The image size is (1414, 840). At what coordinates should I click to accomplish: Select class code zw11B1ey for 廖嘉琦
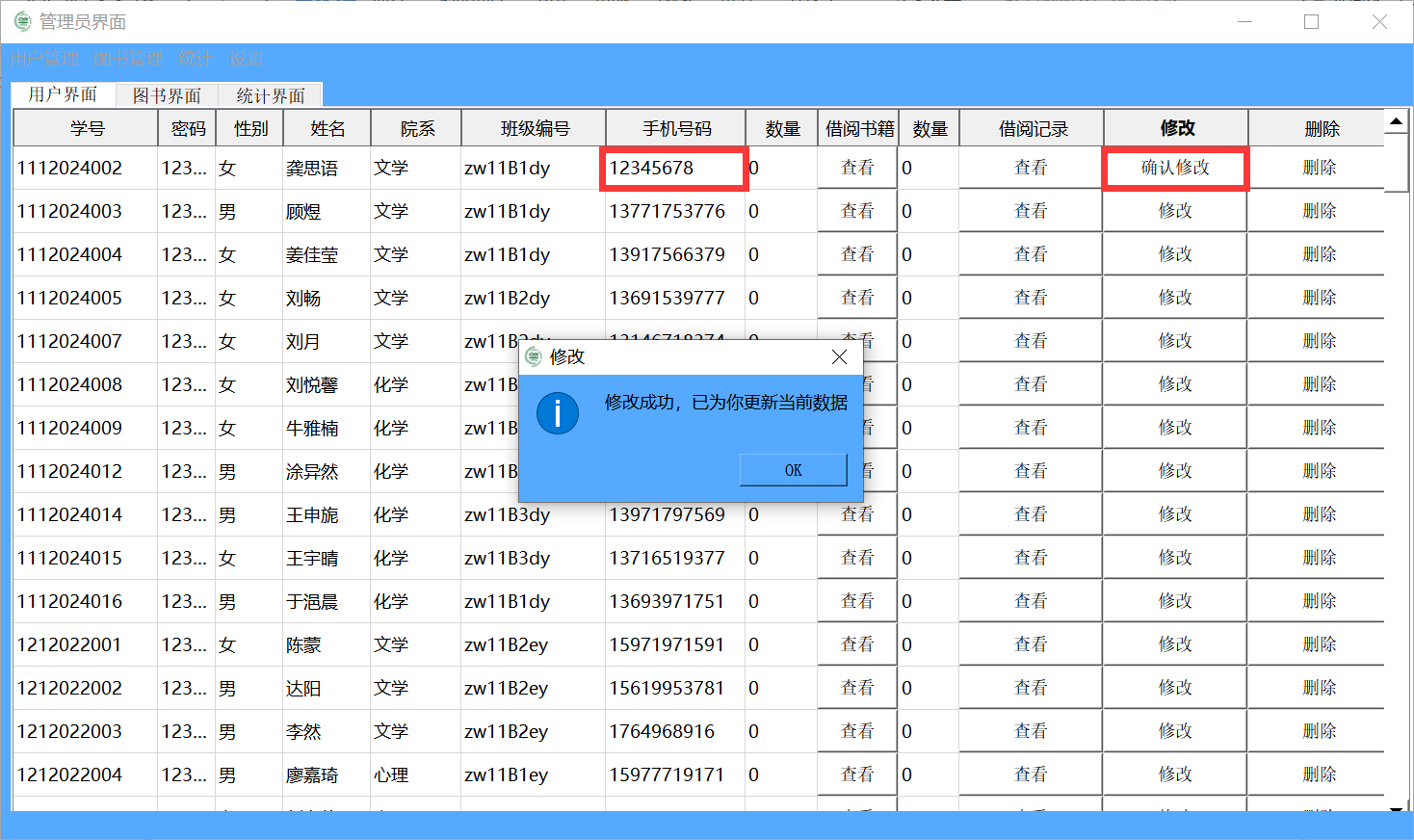pos(534,774)
